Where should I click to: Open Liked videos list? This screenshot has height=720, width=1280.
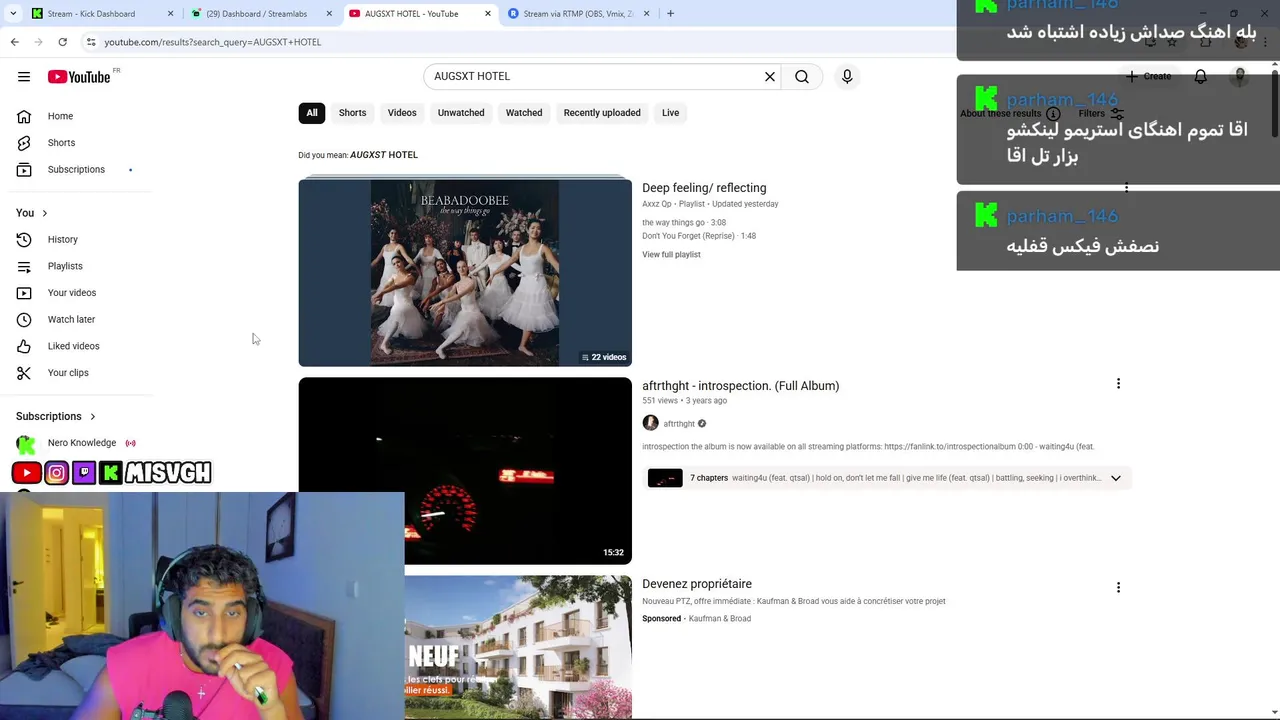click(73, 346)
